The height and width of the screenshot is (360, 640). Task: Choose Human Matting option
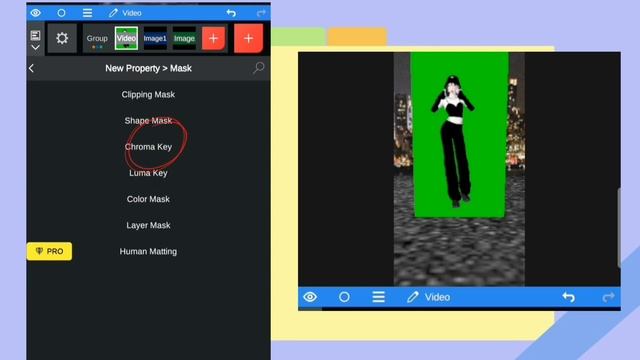148,251
